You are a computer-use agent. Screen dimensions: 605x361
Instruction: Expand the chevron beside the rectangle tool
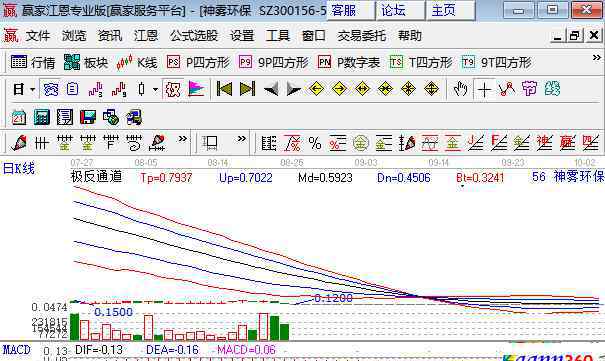(242, 138)
